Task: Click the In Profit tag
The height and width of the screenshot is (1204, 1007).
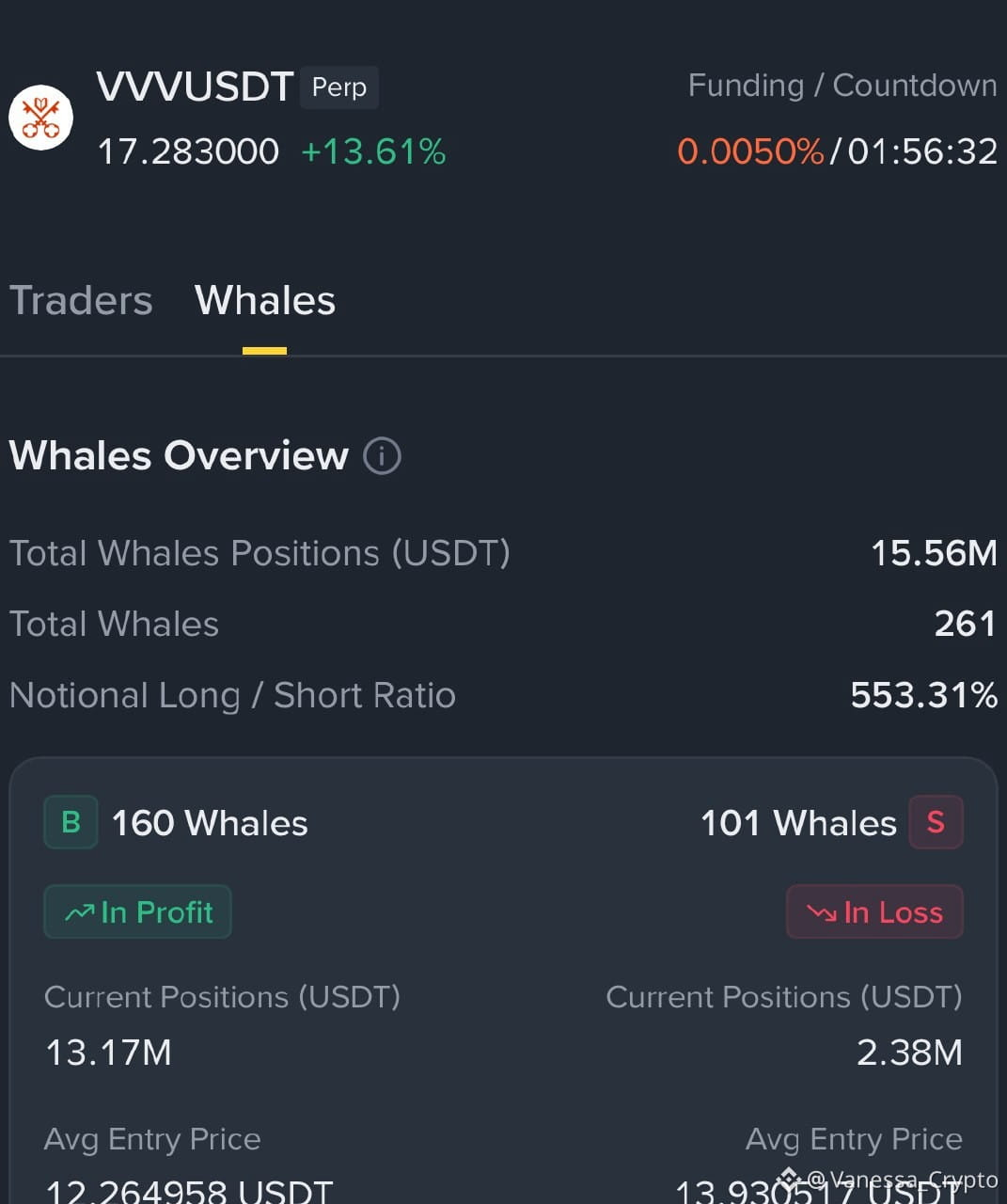Action: [137, 911]
